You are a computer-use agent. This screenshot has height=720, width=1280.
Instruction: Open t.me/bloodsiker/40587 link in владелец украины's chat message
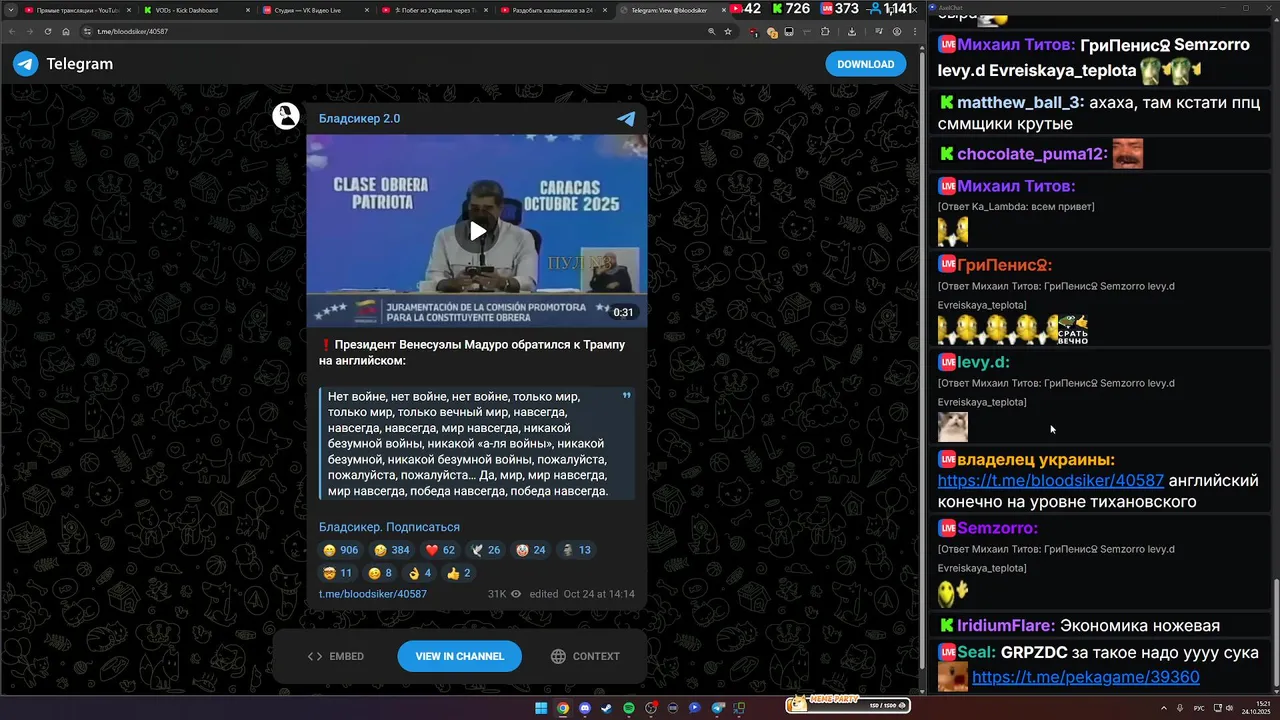(1051, 481)
